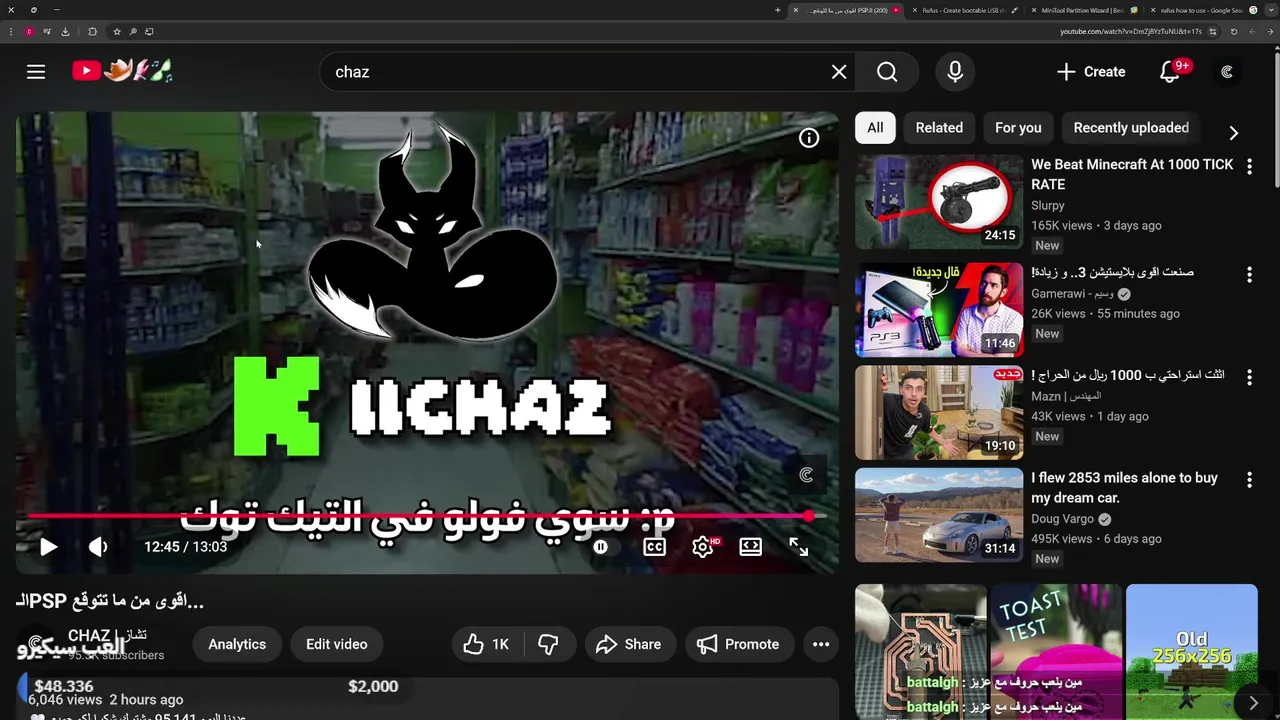Switch to theater mode
The image size is (1280, 720).
coord(750,547)
